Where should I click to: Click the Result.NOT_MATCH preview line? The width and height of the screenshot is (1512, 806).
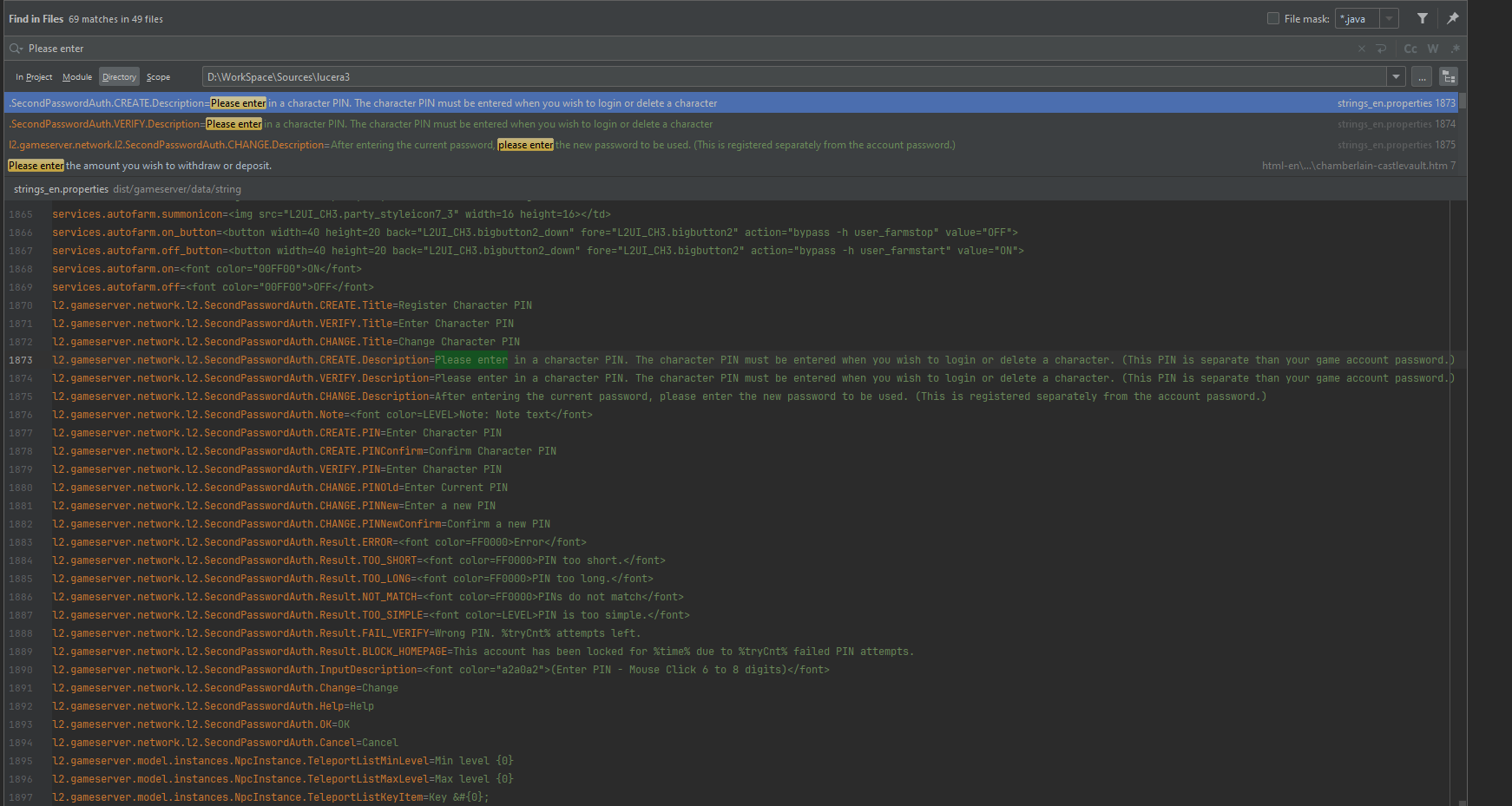tap(368, 597)
